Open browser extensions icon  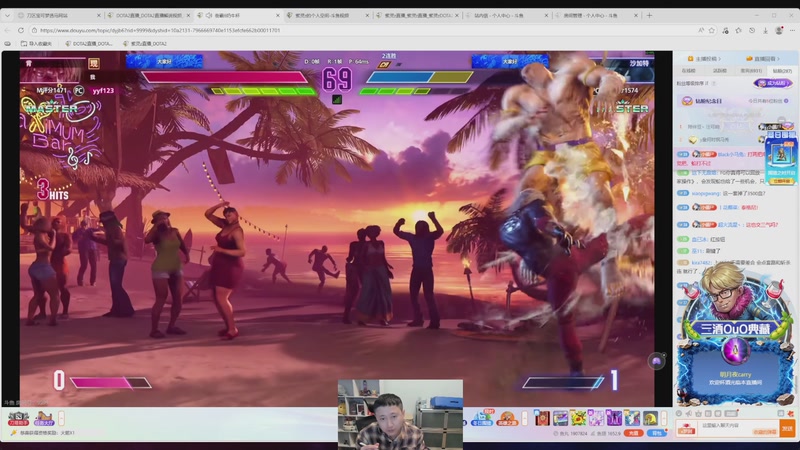(x=726, y=30)
